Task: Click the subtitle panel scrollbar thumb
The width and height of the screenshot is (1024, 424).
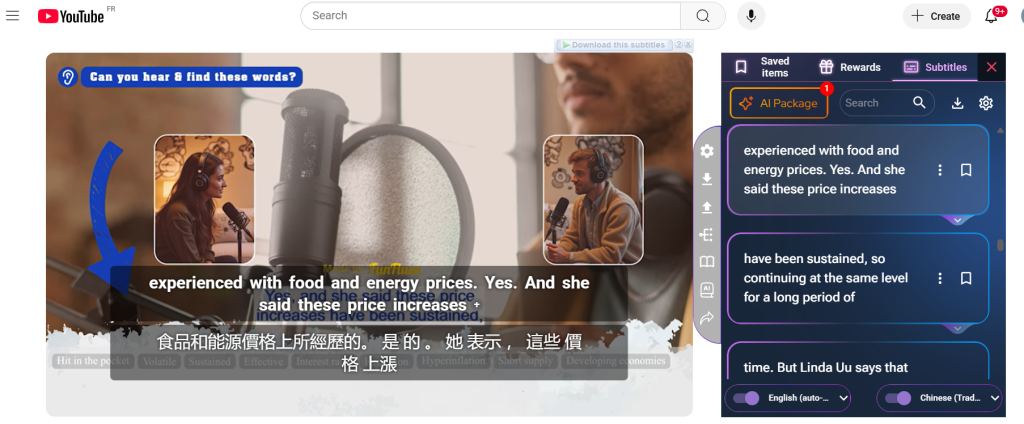Action: (x=1000, y=246)
